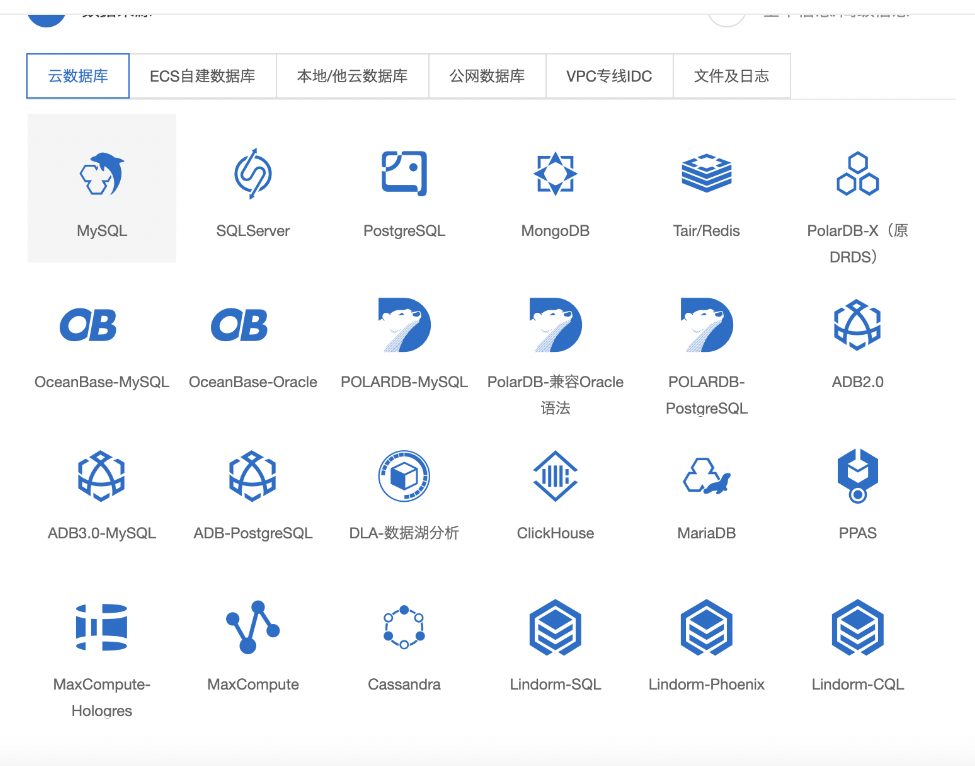This screenshot has height=766, width=975.
Task: Pick the PostgreSQL elephant icon
Action: pos(404,173)
